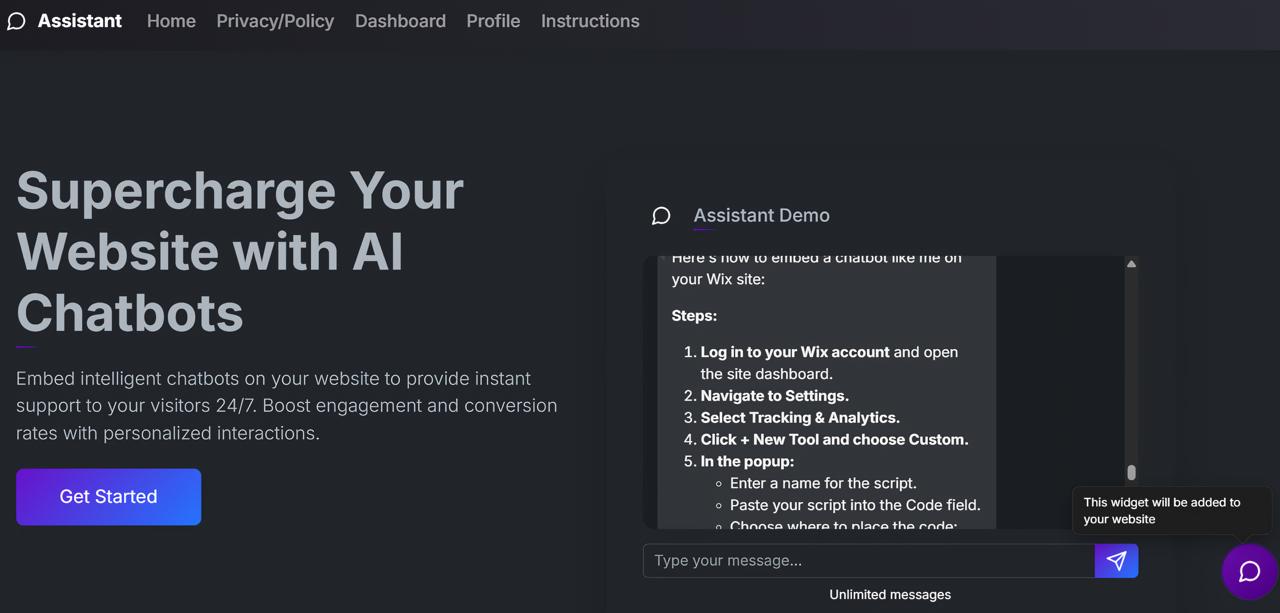Click the Navigate to Settings step text
The height and width of the screenshot is (613, 1280).
coord(775,396)
